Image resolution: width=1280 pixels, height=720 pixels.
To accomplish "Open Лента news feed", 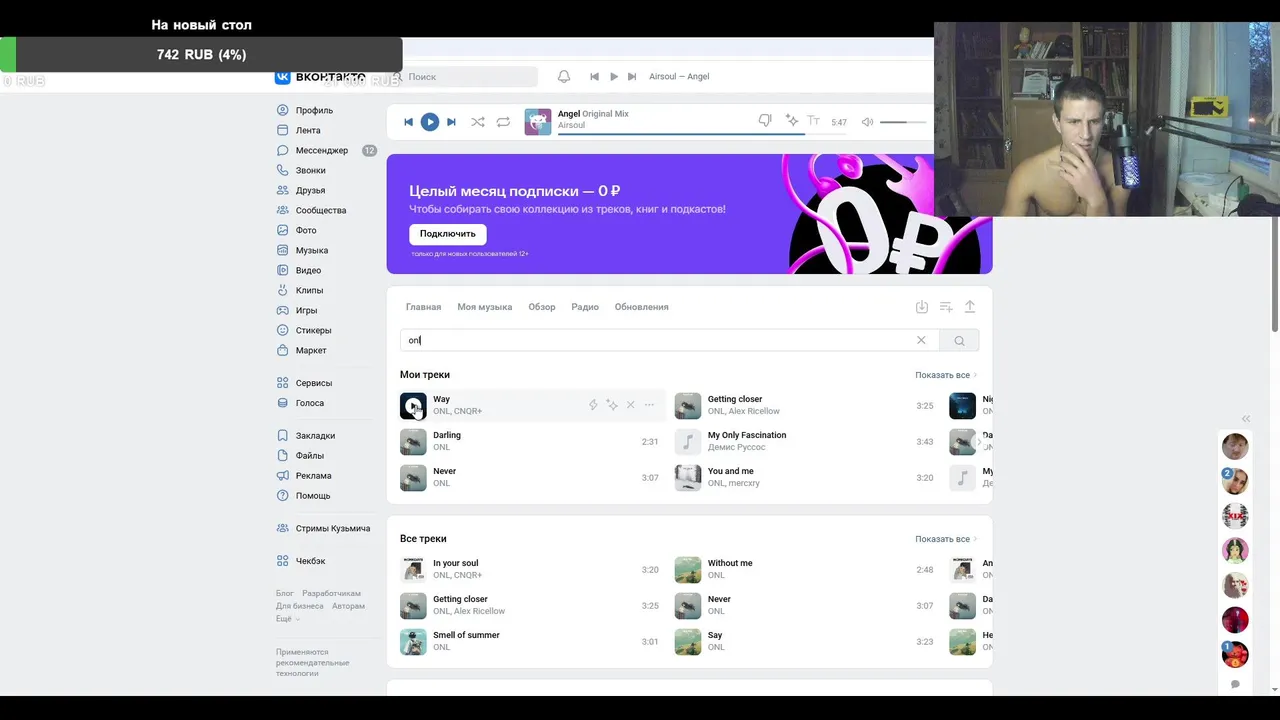I will click(308, 130).
